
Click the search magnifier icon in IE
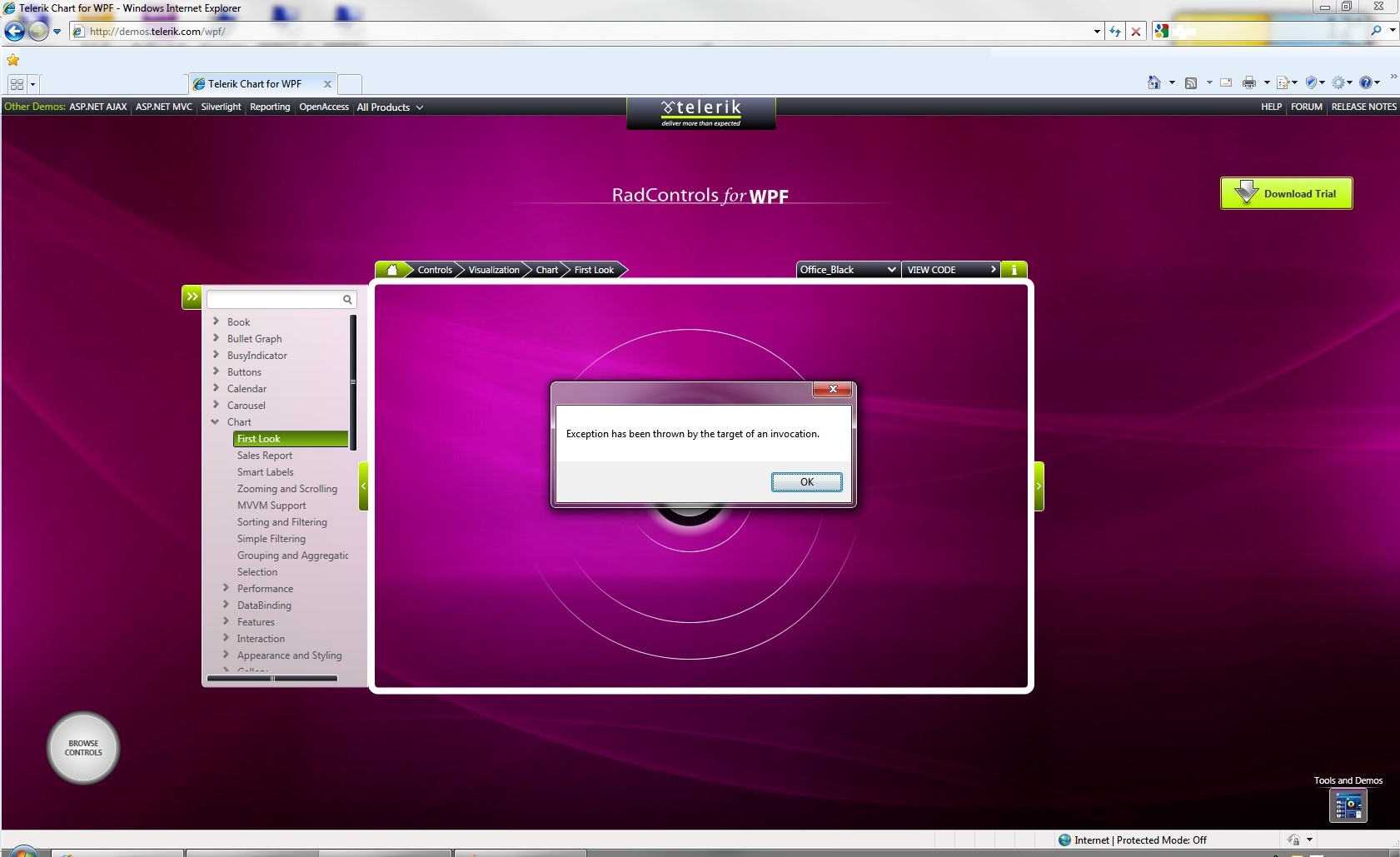1376,31
